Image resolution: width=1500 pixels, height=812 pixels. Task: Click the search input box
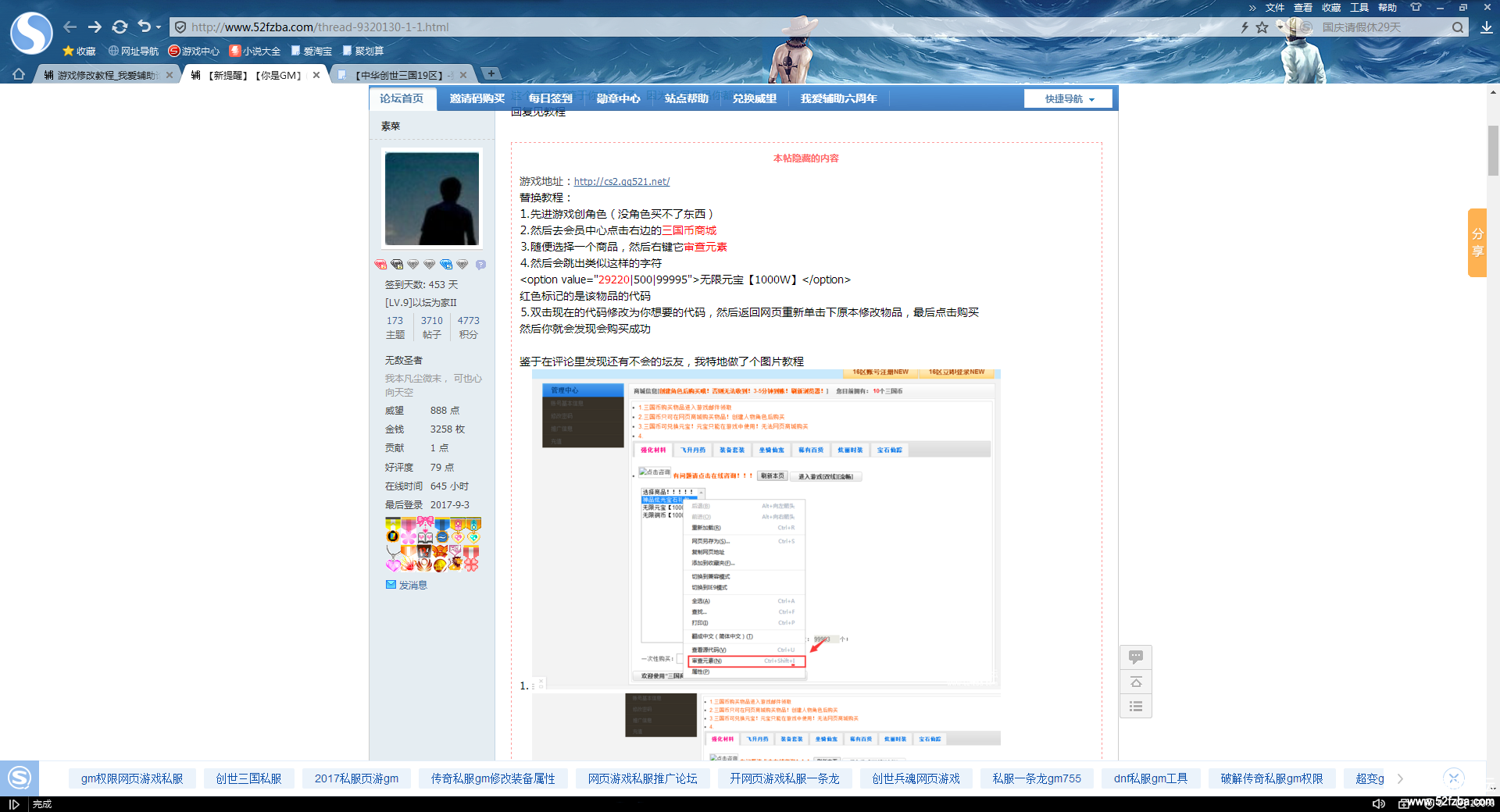point(1383,27)
